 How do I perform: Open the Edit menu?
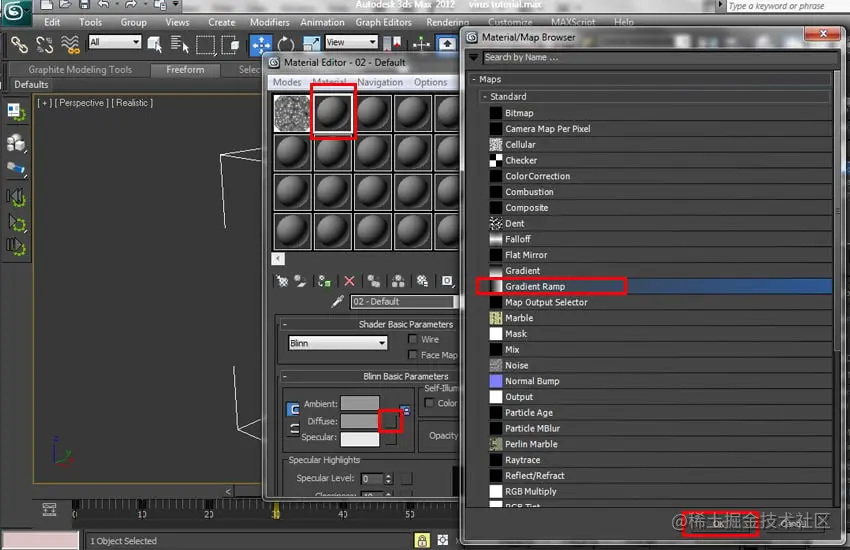[52, 22]
